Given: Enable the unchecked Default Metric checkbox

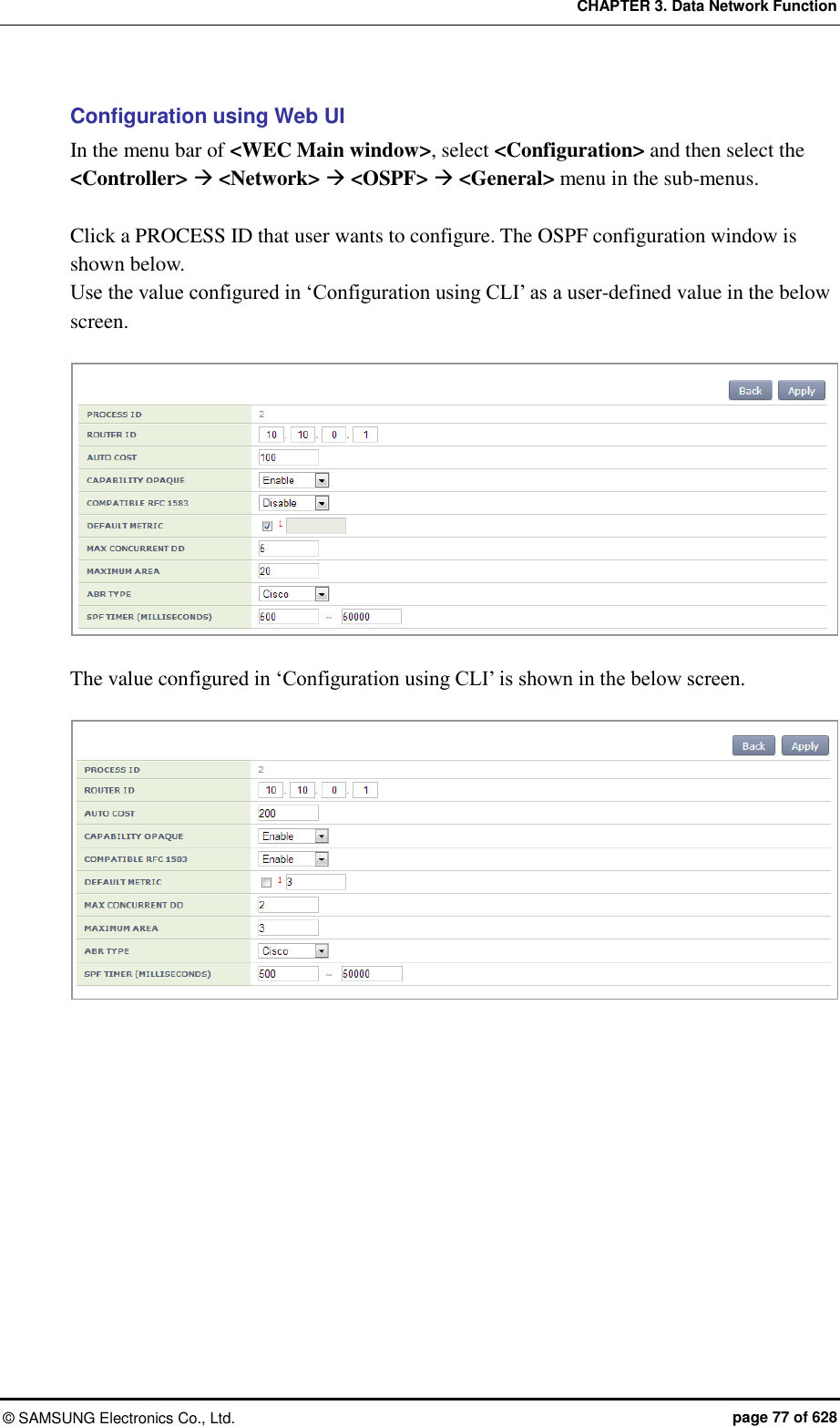Looking at the screenshot, I should click(266, 882).
